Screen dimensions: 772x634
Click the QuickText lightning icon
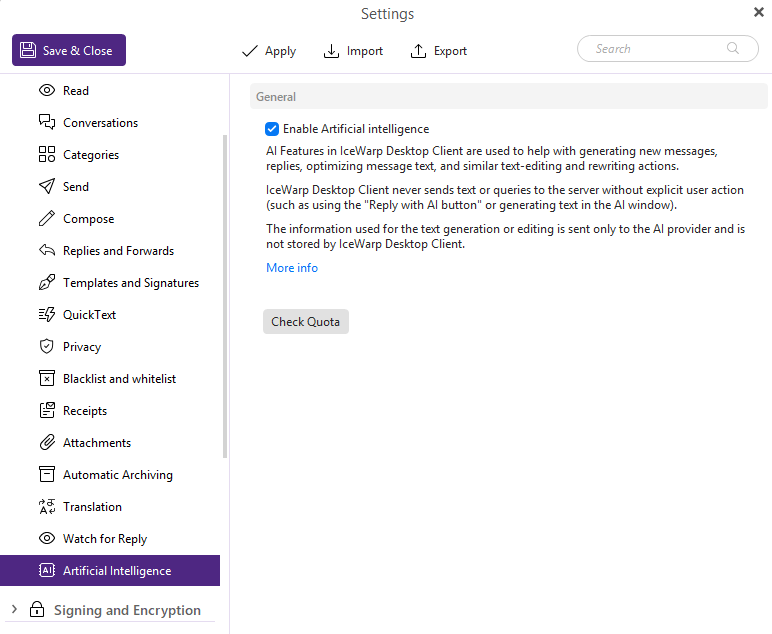(46, 315)
